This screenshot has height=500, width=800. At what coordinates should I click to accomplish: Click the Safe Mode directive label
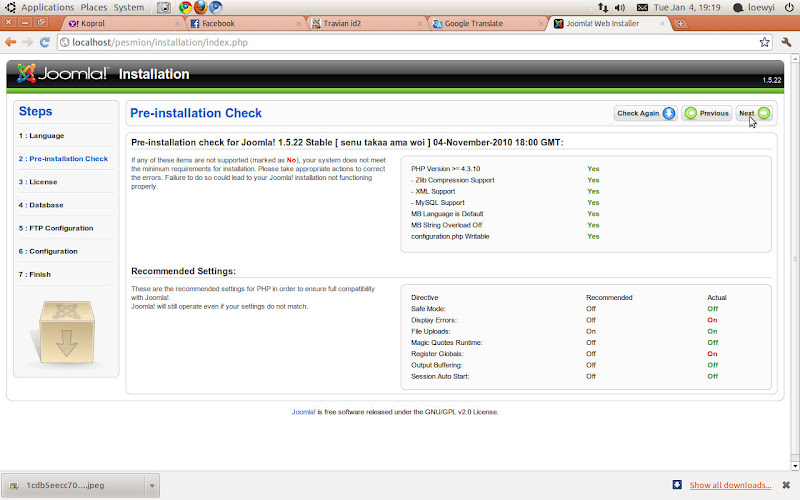(428, 309)
